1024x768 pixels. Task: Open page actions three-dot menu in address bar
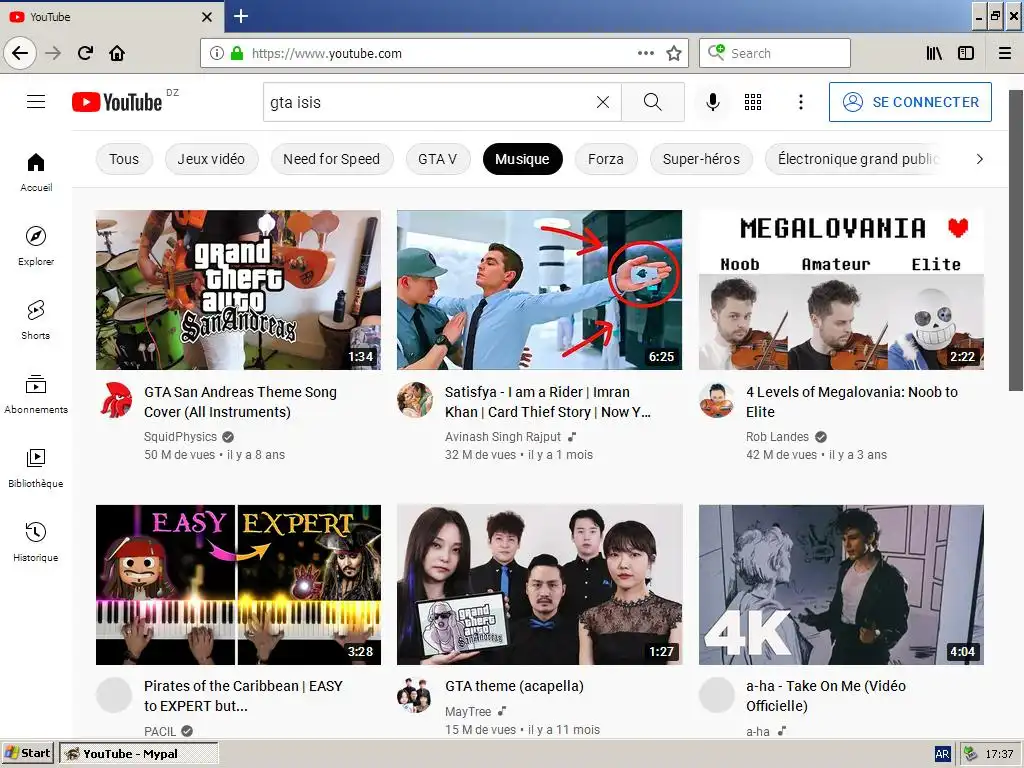[x=645, y=54]
